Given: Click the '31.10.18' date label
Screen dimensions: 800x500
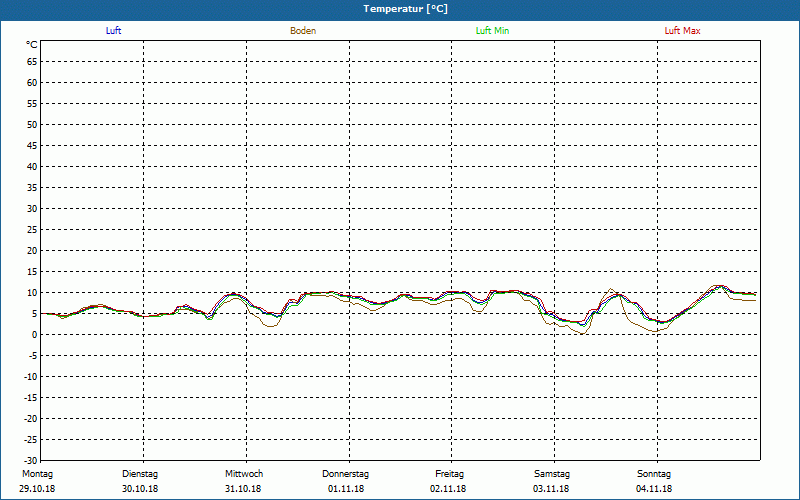Looking at the screenshot, I should (243, 489).
